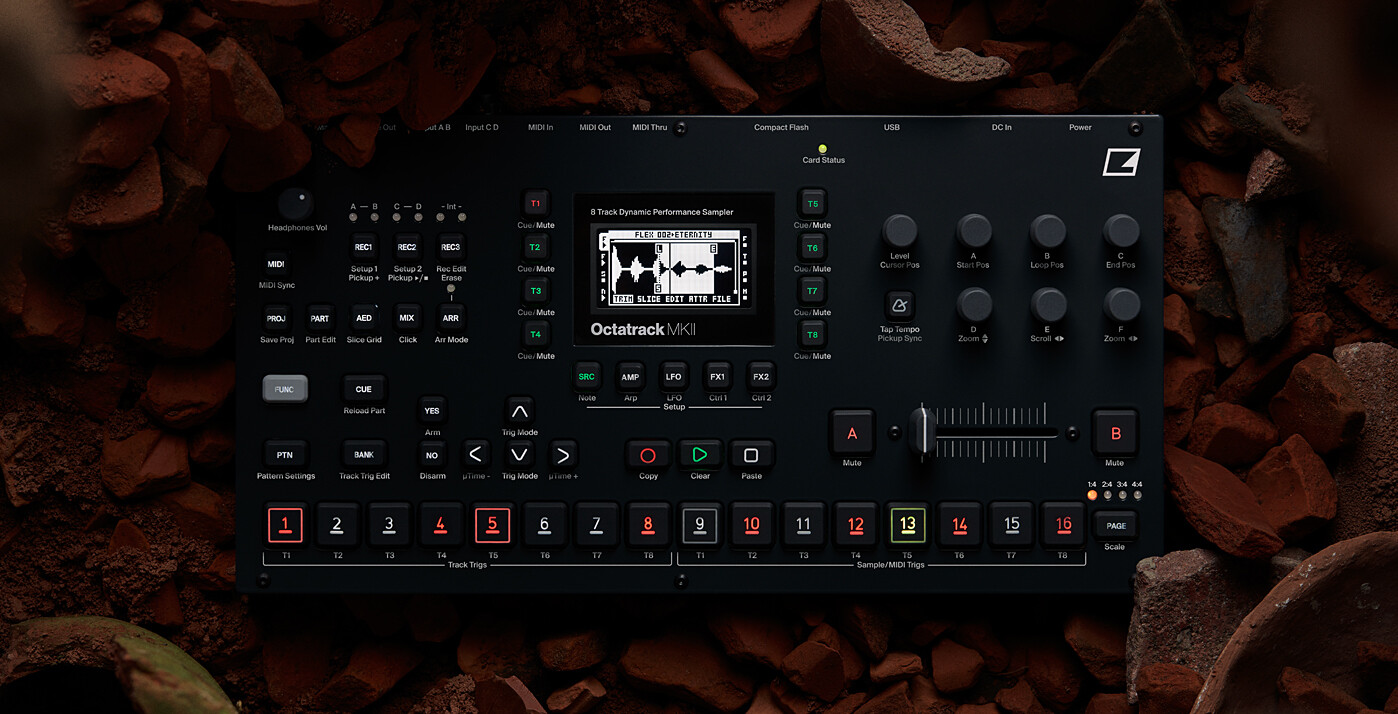Click the CUE button

pos(364,389)
